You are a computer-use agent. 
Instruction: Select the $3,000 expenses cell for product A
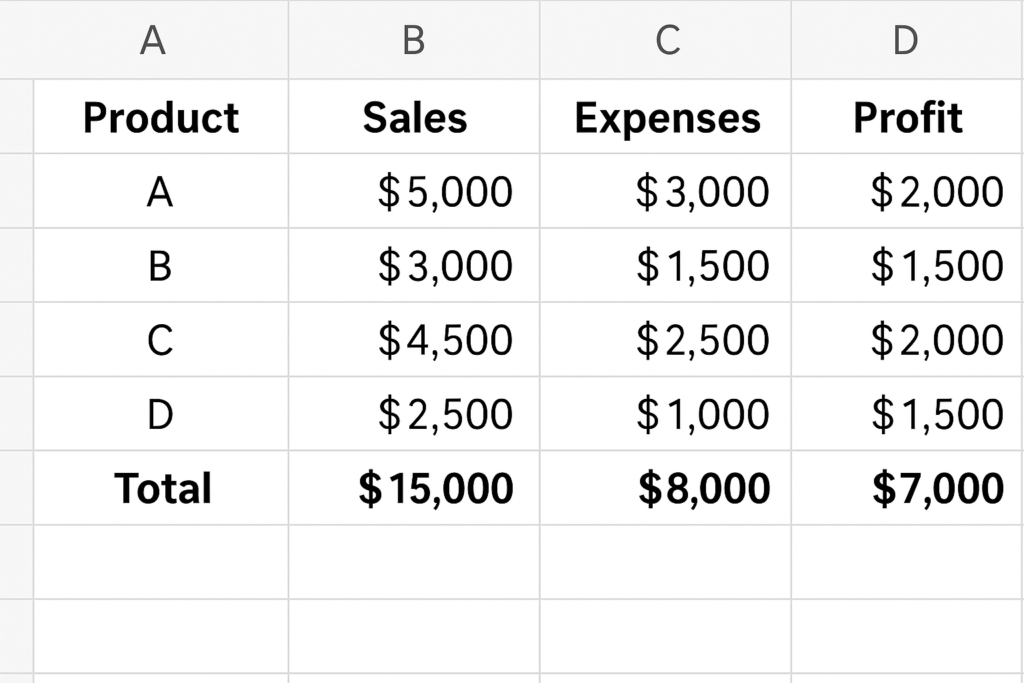point(665,191)
